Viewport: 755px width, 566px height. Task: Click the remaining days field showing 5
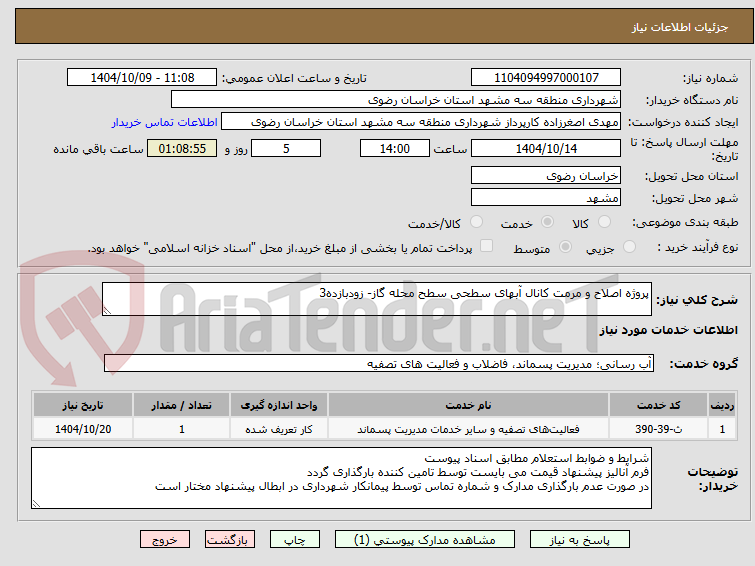[x=286, y=148]
